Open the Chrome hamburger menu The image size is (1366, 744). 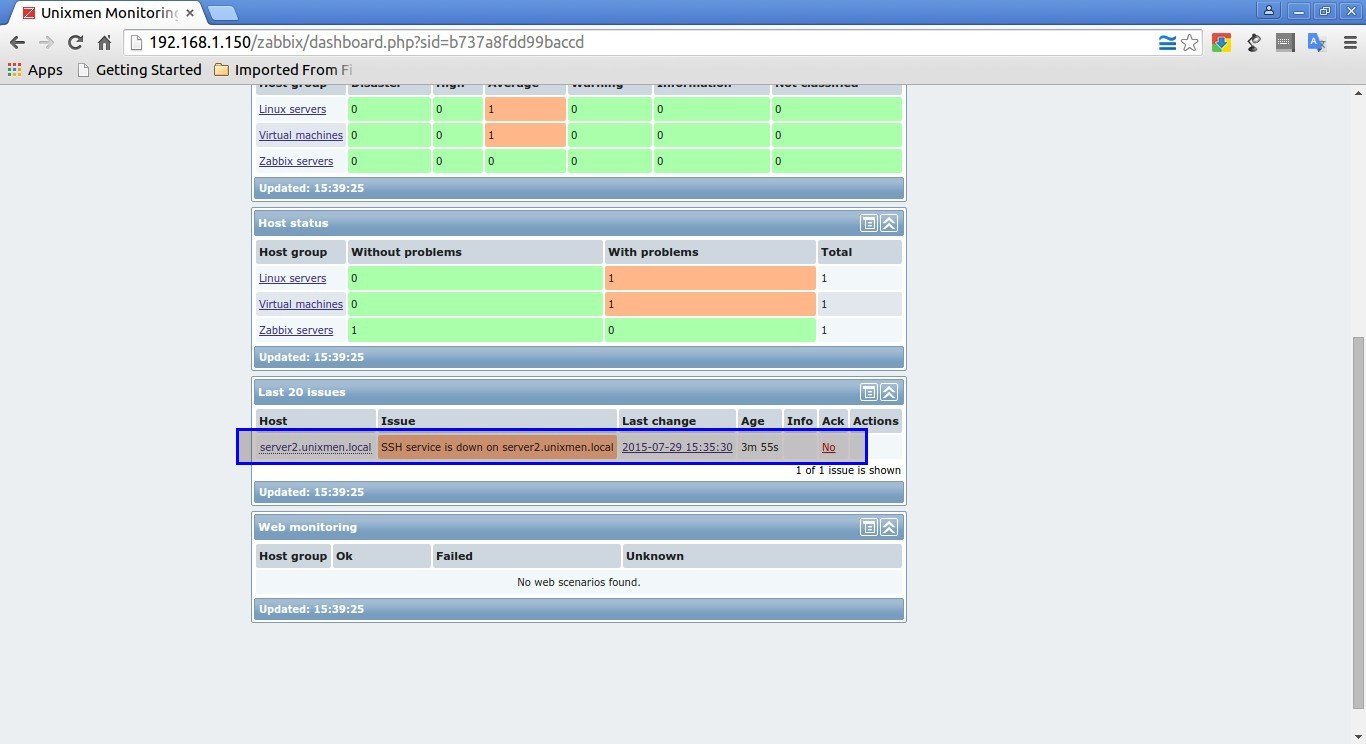(x=1349, y=43)
